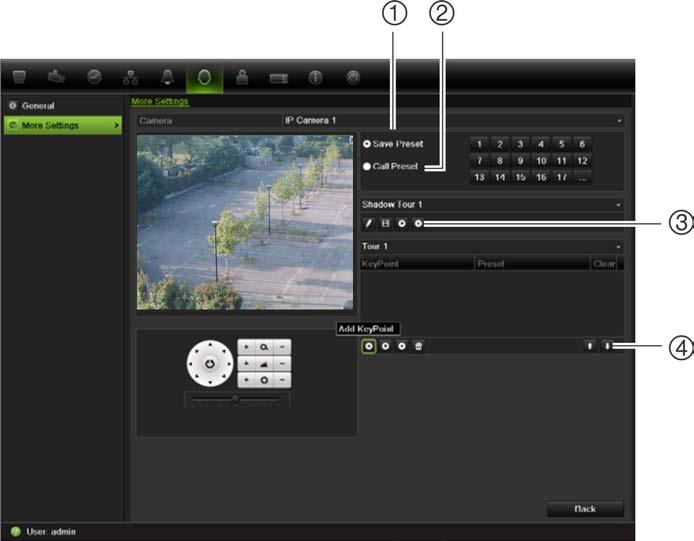Stop the shadow tour (last shadow tour icon)

418,224
